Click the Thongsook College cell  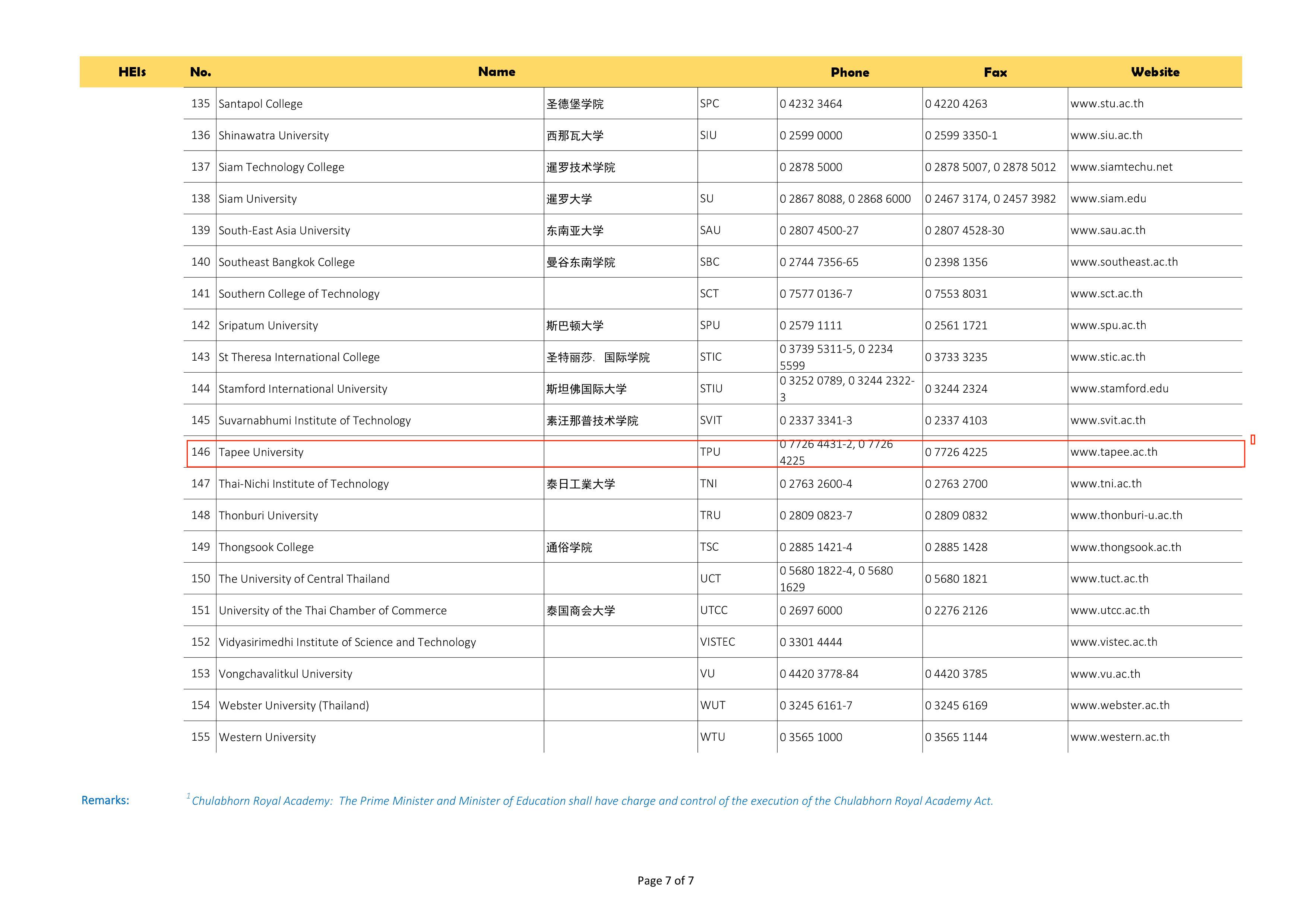click(x=380, y=547)
